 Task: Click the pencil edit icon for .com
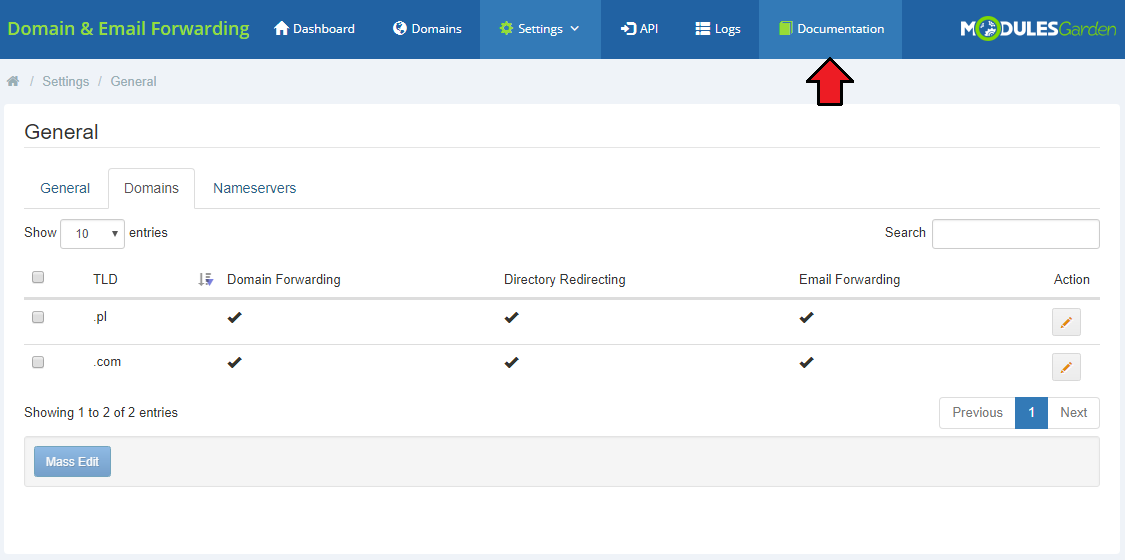[x=1066, y=367]
